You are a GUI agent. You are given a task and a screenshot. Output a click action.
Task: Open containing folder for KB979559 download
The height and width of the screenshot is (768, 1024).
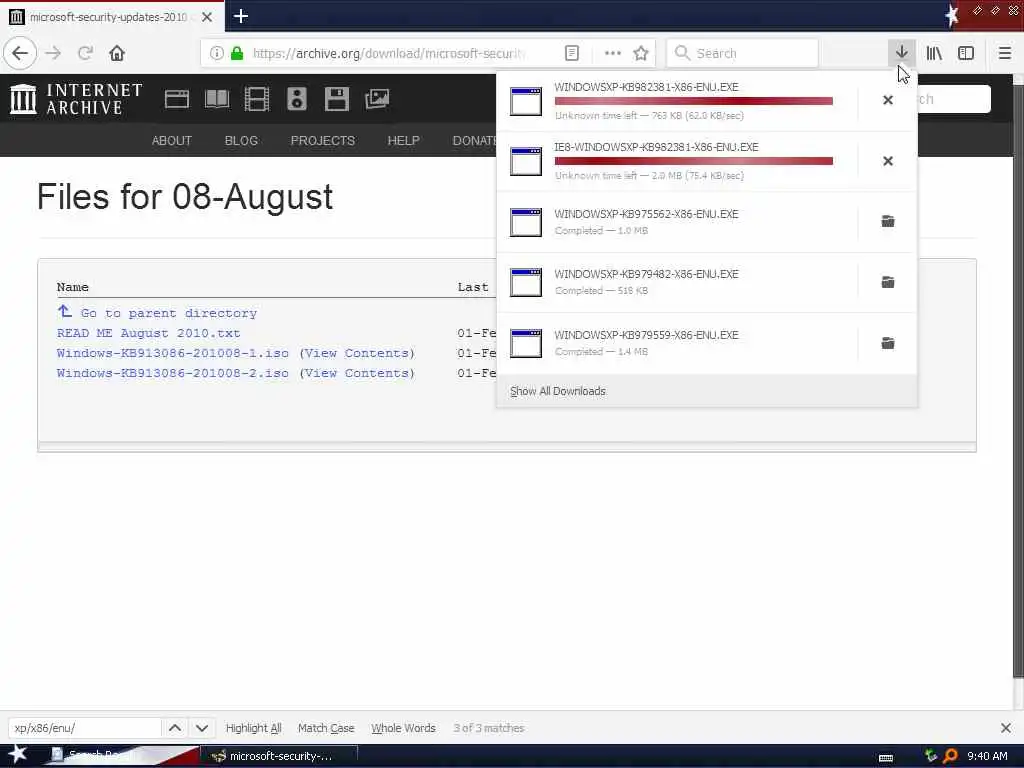pyautogui.click(x=888, y=343)
